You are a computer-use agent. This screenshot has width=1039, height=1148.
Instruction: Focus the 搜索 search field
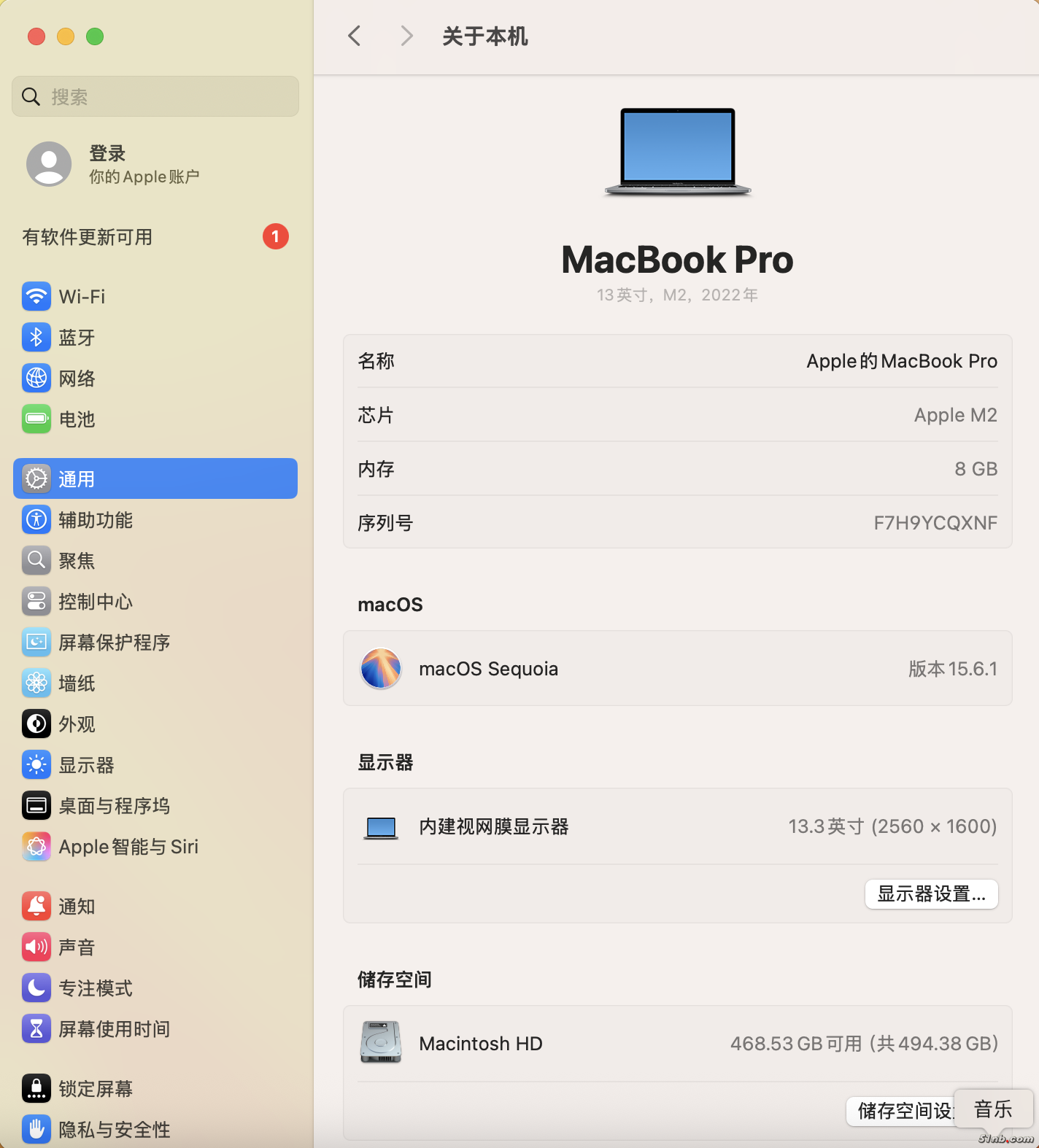click(155, 96)
